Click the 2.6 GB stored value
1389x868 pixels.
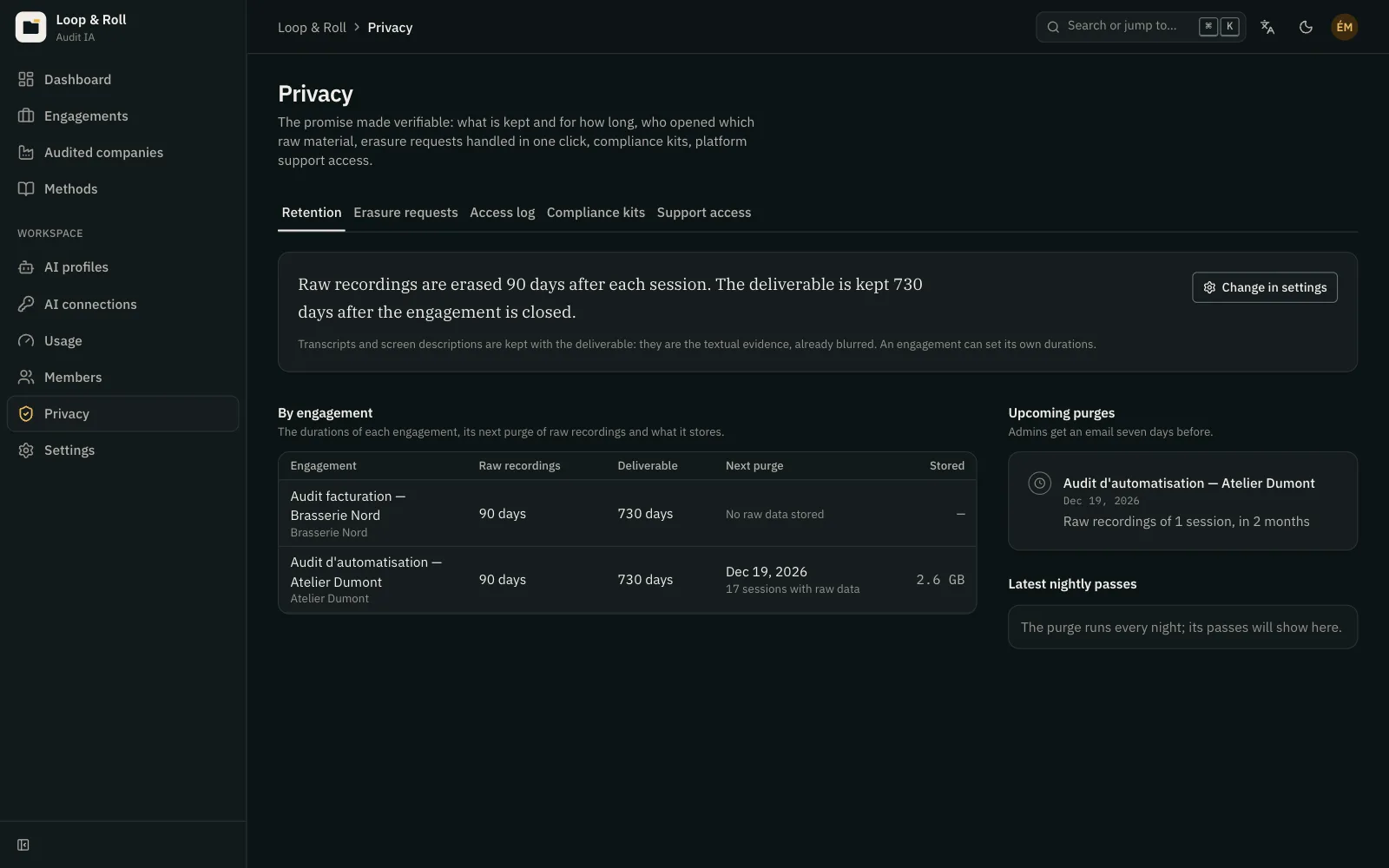[x=940, y=580]
